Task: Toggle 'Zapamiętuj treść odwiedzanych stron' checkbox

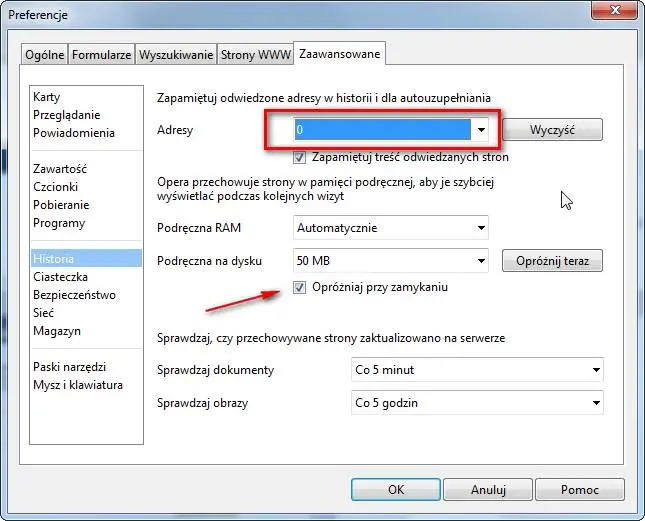Action: click(300, 157)
